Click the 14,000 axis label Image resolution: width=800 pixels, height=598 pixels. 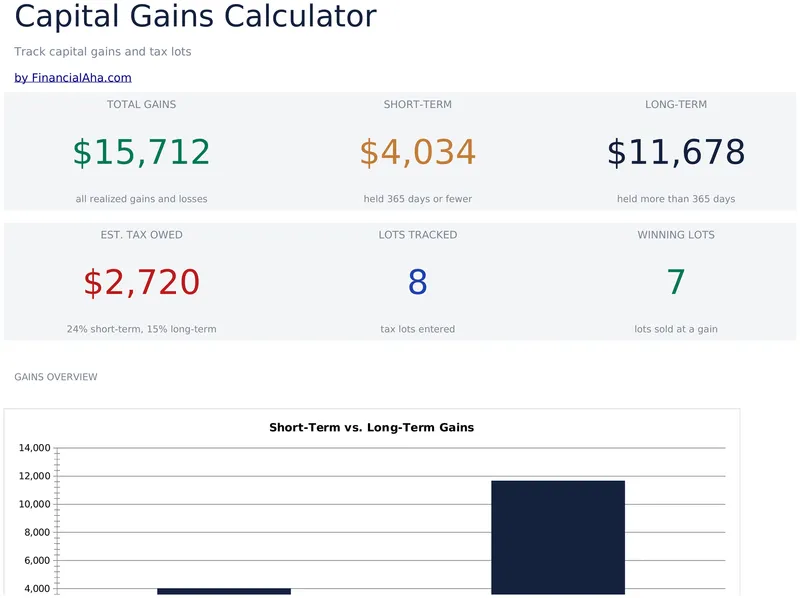(x=35, y=448)
